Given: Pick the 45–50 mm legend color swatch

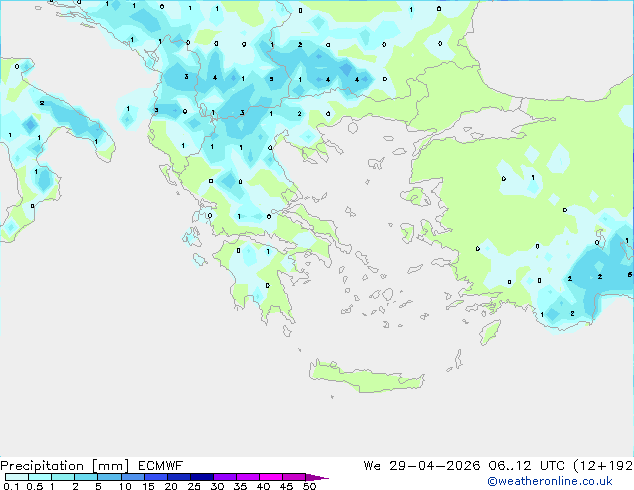Looking at the screenshot, I should 294,477.
